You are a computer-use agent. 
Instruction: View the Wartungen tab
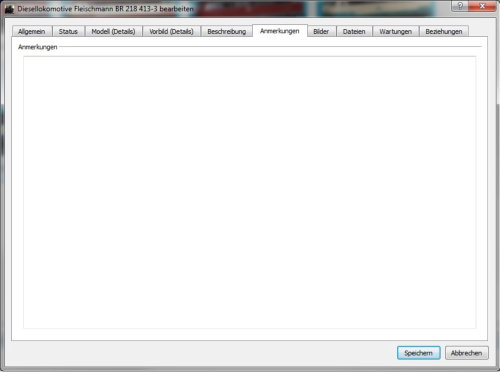(396, 31)
